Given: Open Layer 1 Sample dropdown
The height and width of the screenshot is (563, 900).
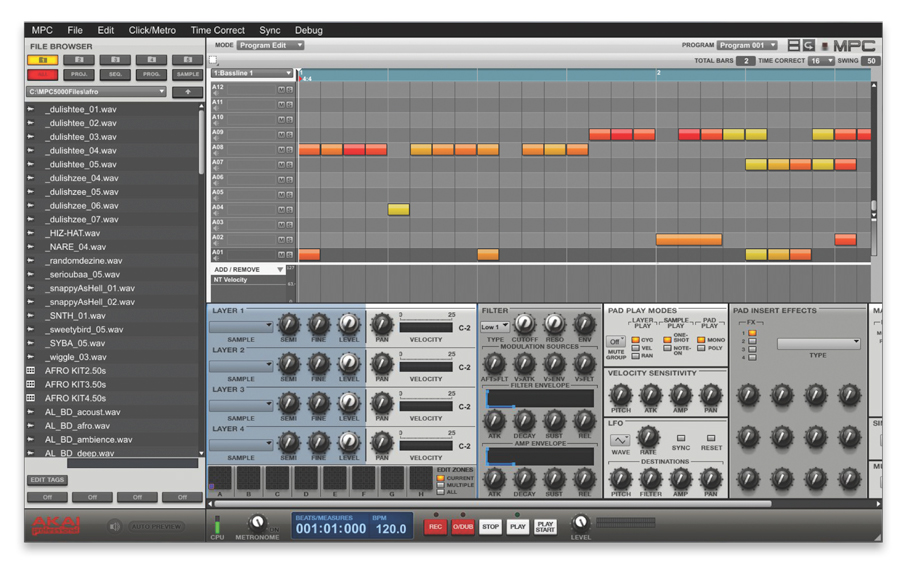Looking at the screenshot, I should click(x=240, y=327).
